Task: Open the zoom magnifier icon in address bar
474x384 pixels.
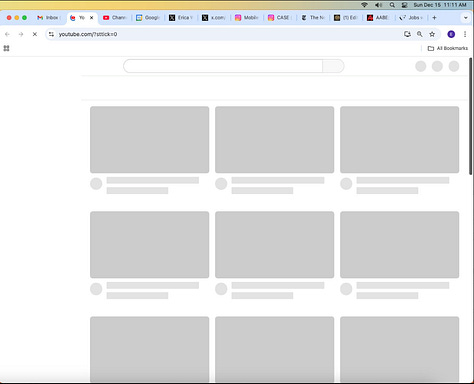Action: pos(420,34)
